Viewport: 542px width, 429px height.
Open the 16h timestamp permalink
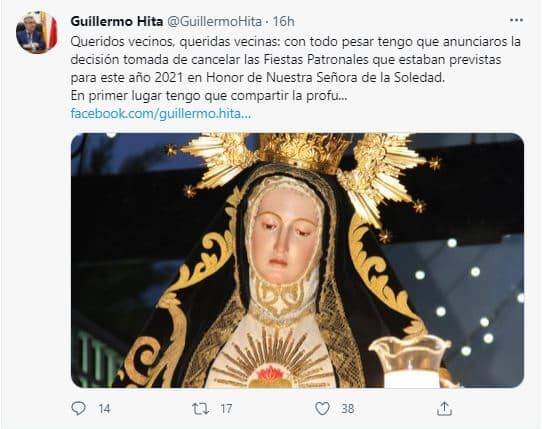pyautogui.click(x=283, y=21)
